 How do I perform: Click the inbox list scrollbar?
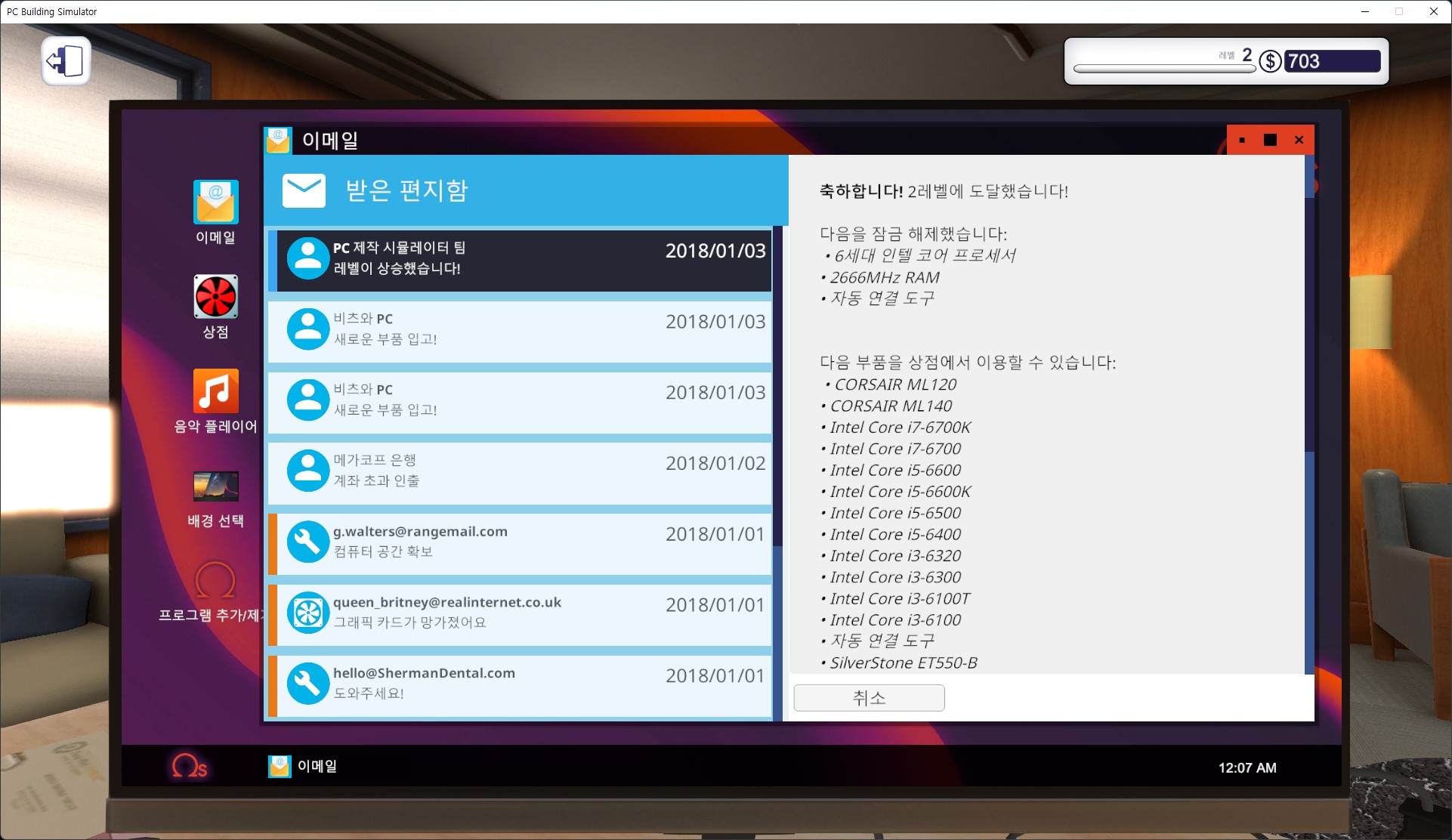[777, 473]
